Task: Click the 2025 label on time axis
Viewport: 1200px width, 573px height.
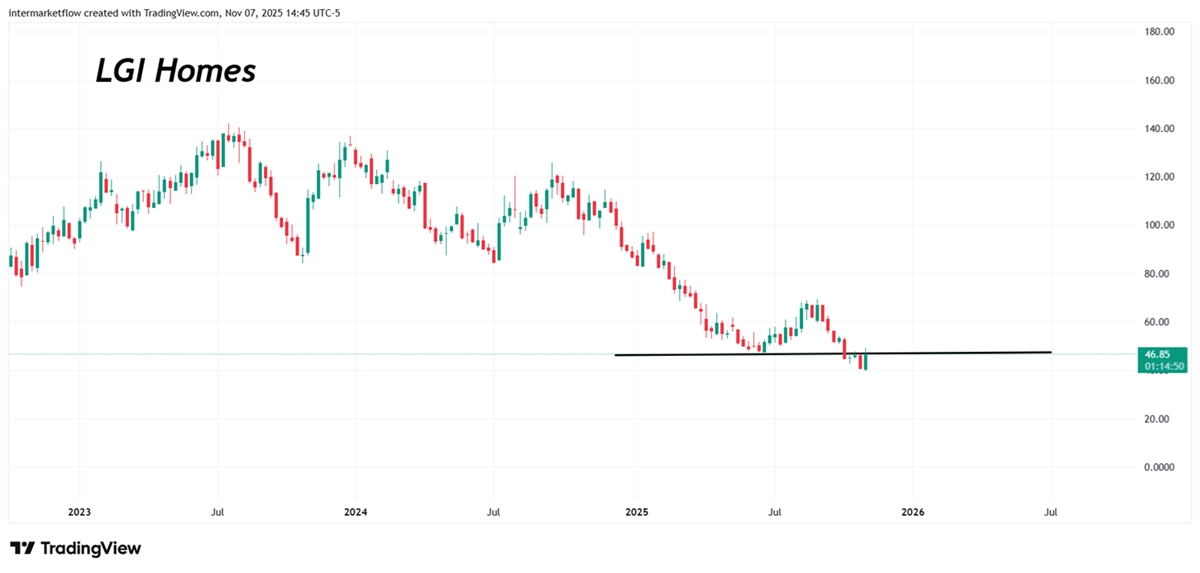Action: coord(637,512)
